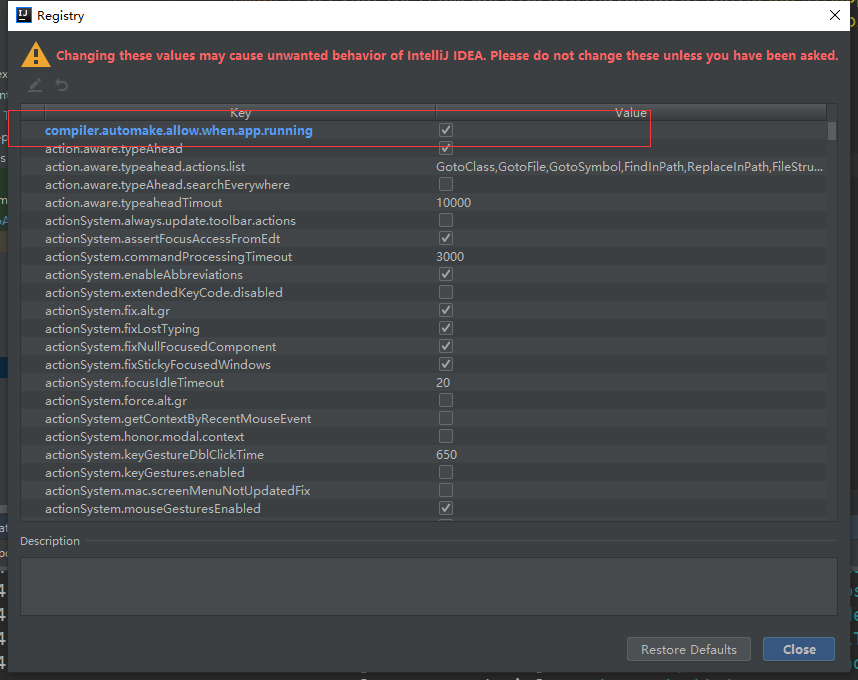Enable actionSystem.always.update.toolbar.actions checkbox
This screenshot has width=858, height=680.
[x=446, y=220]
